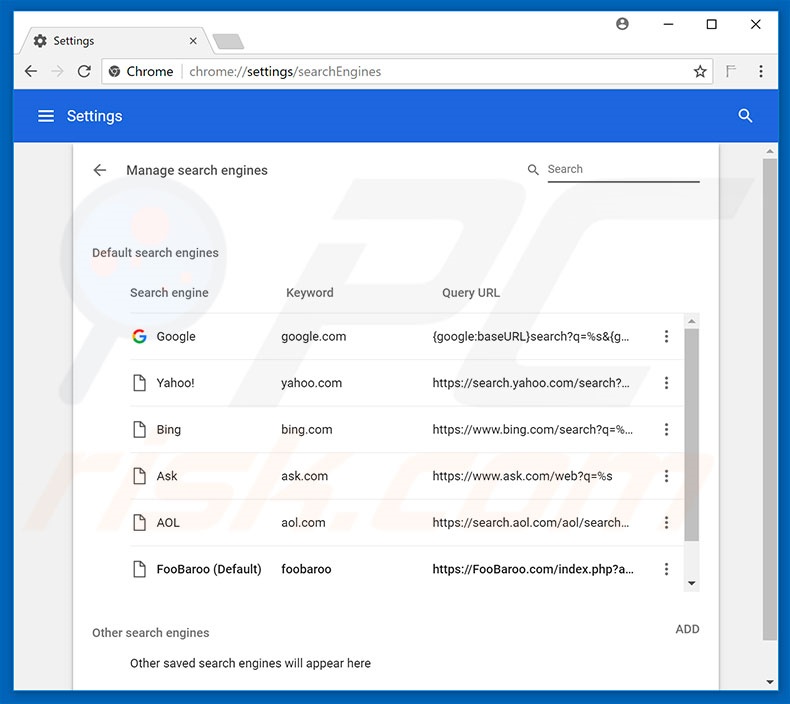Click the magnifier icon beside the Search field
The height and width of the screenshot is (704, 790).
pos(533,170)
